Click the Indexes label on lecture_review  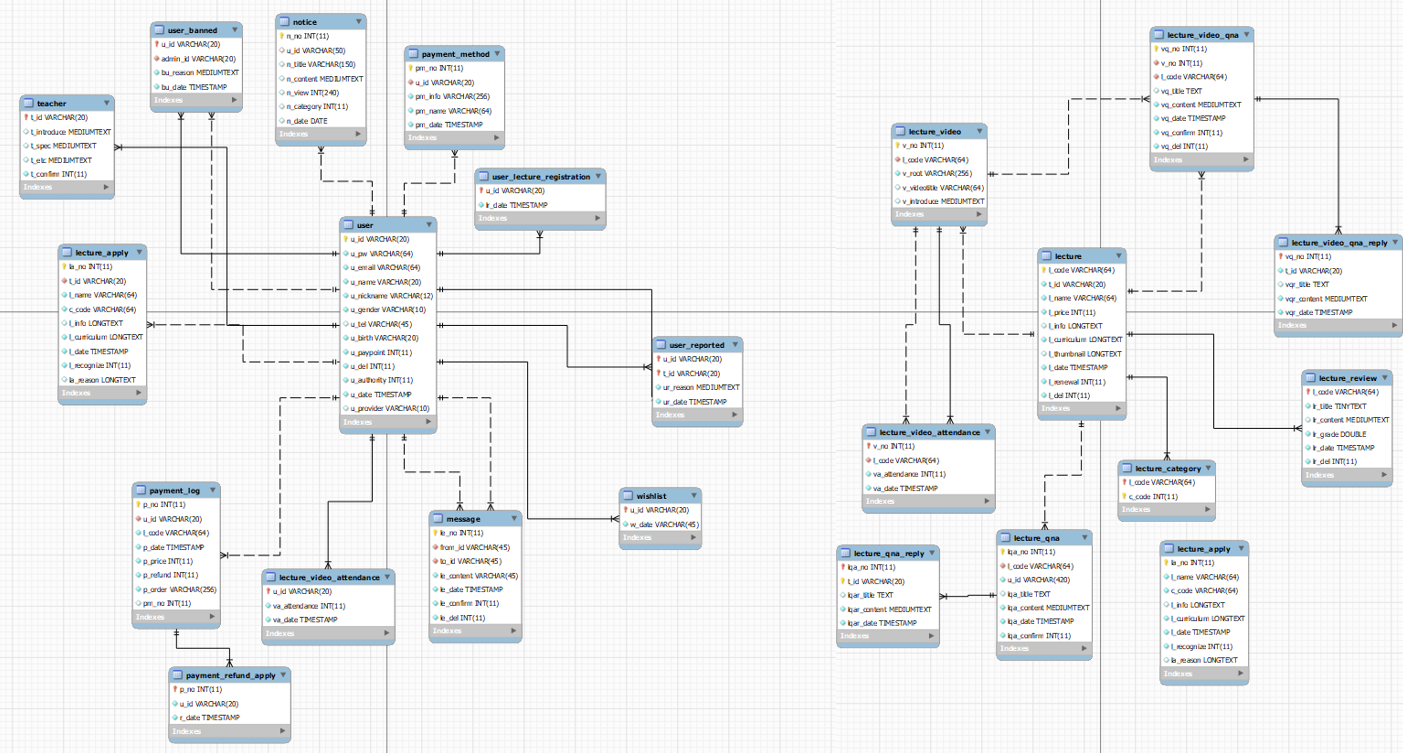(1322, 475)
